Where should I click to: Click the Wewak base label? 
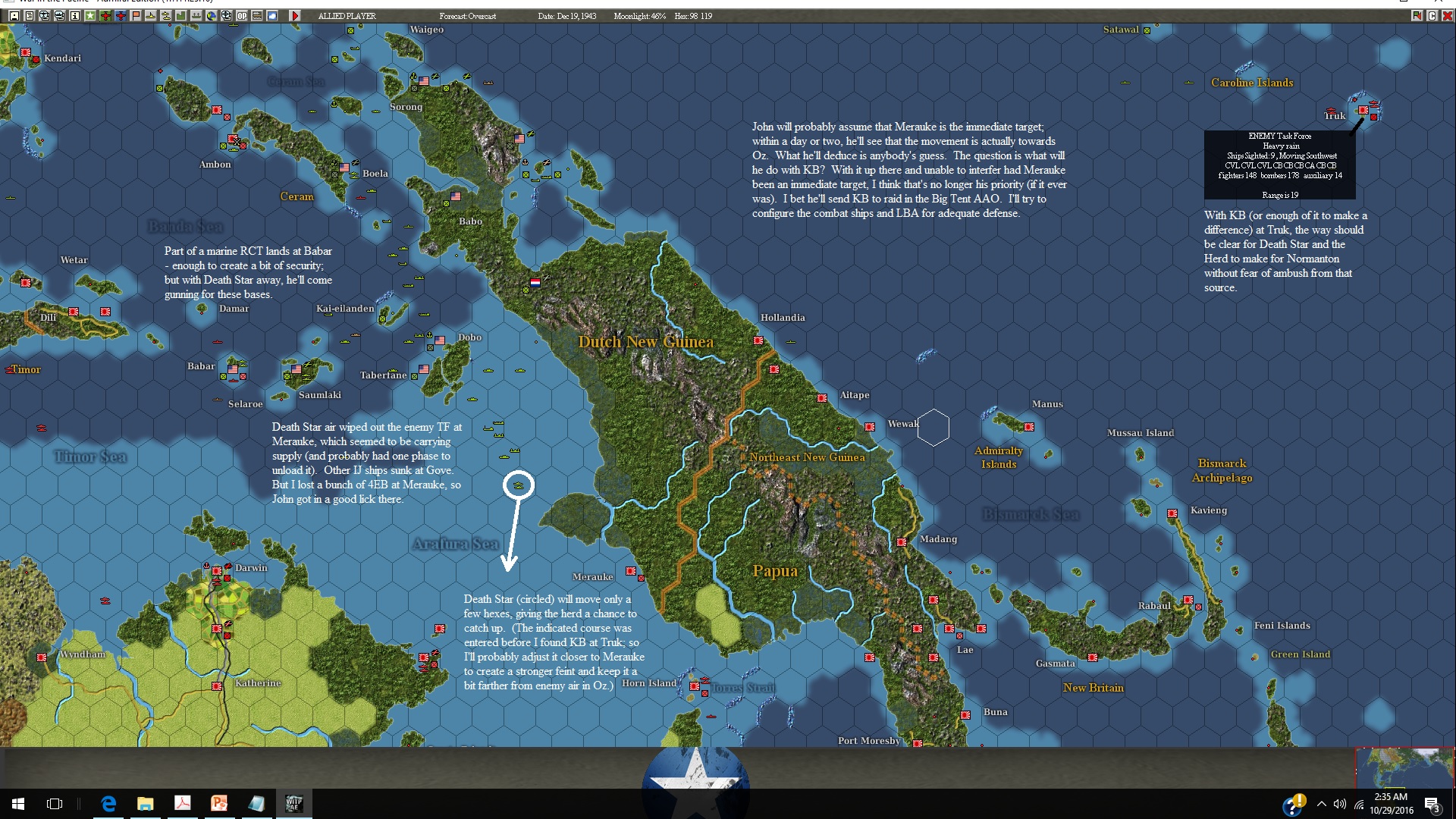tap(903, 424)
